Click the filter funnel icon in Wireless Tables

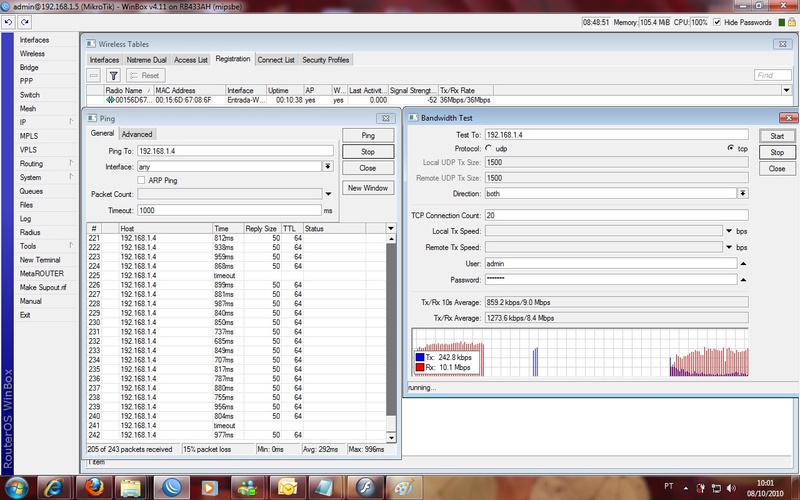[x=113, y=75]
